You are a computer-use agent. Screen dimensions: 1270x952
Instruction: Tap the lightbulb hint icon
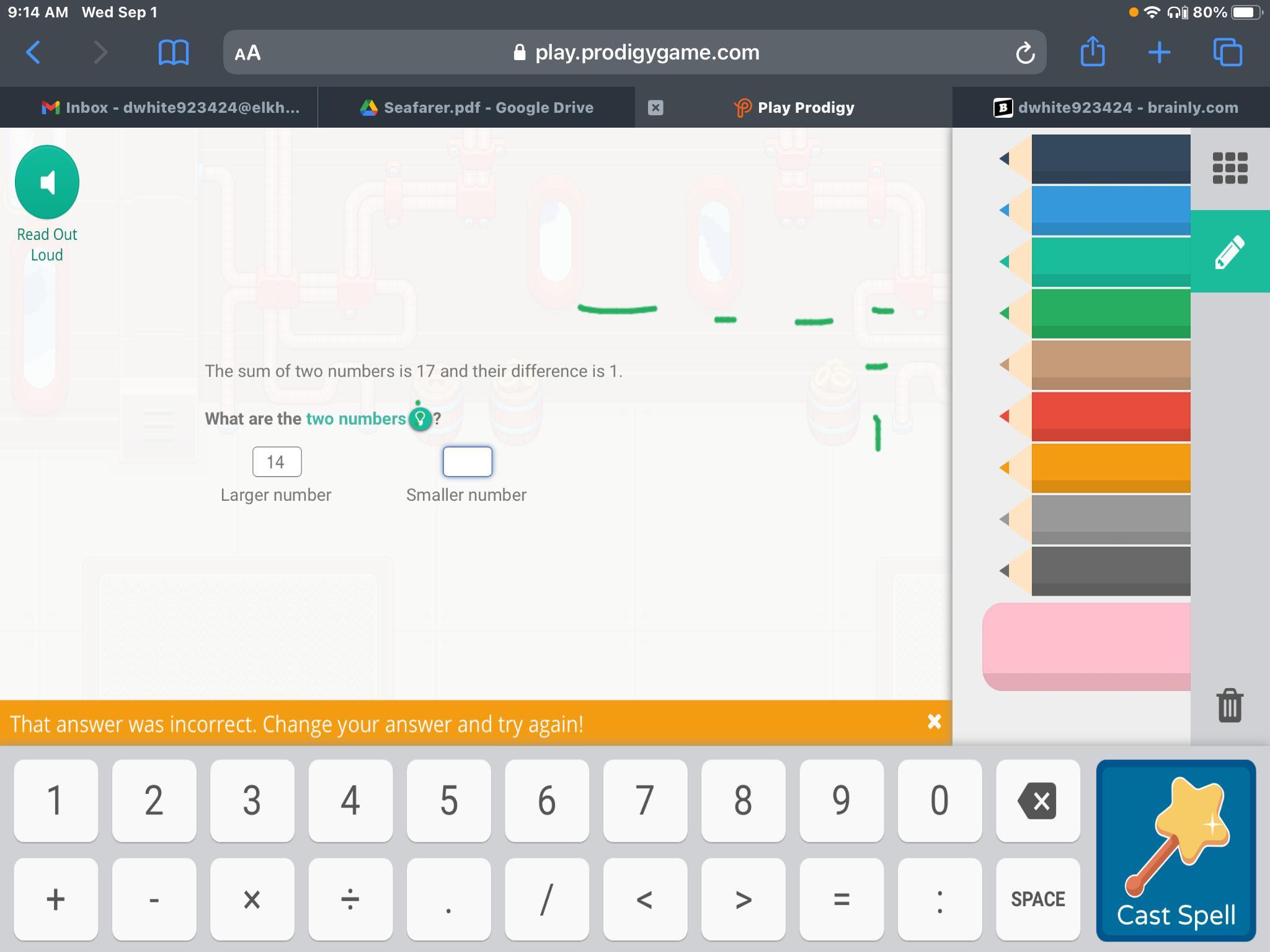(420, 419)
